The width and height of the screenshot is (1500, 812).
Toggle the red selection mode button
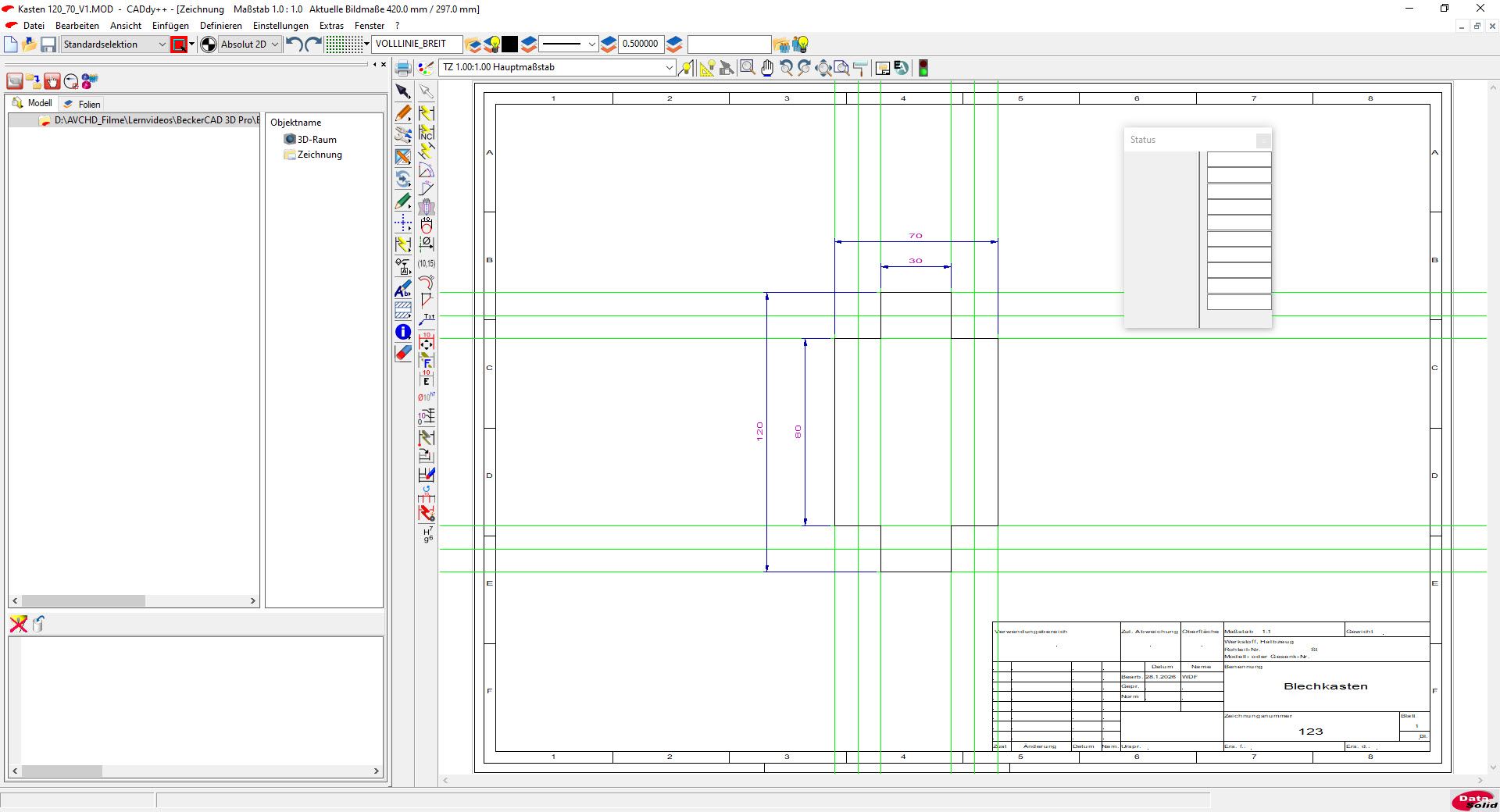coord(179,45)
